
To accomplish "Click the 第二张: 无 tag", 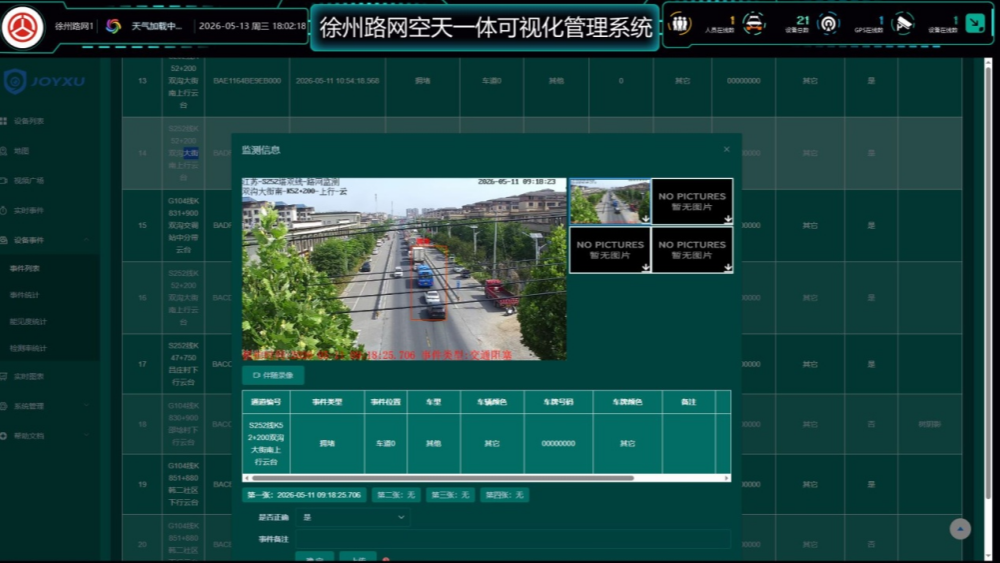I will 396,495.
